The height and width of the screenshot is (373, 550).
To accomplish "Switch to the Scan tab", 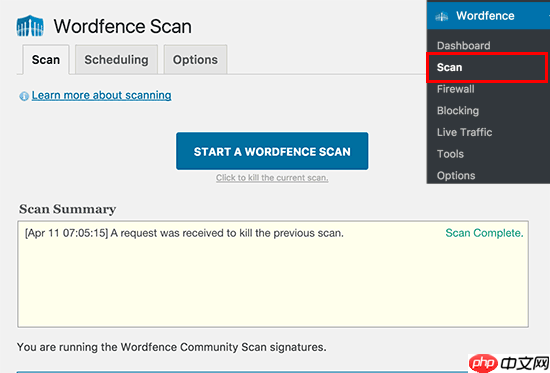I will [x=46, y=60].
